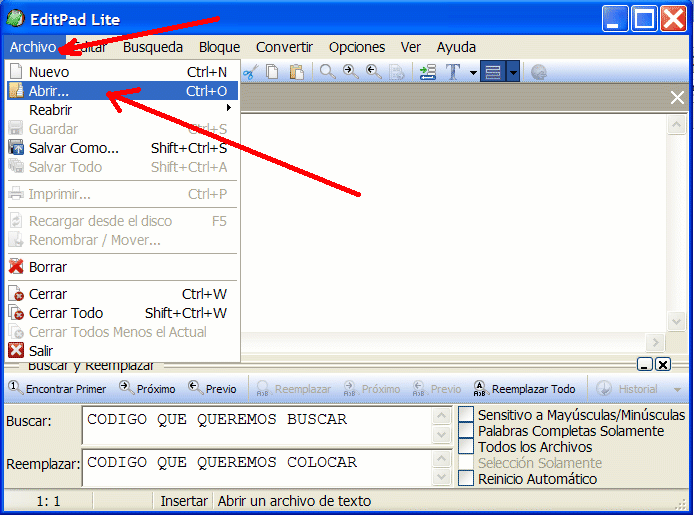694x515 pixels.
Task: Choose Cerrar Todo in the menu
Action: coord(122,313)
